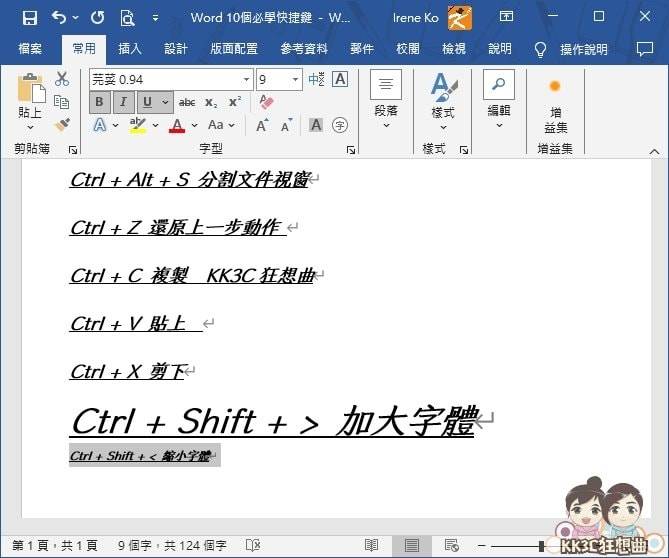Open the 字型 dialog launcher

pos(351,150)
